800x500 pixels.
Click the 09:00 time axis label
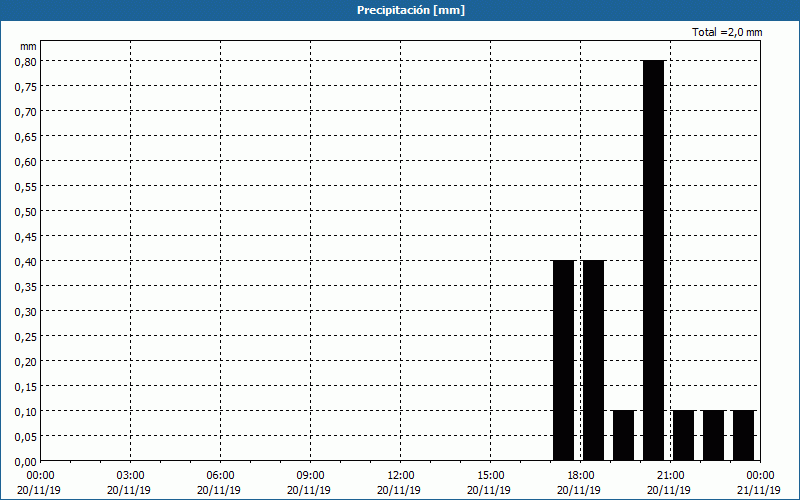pos(310,476)
